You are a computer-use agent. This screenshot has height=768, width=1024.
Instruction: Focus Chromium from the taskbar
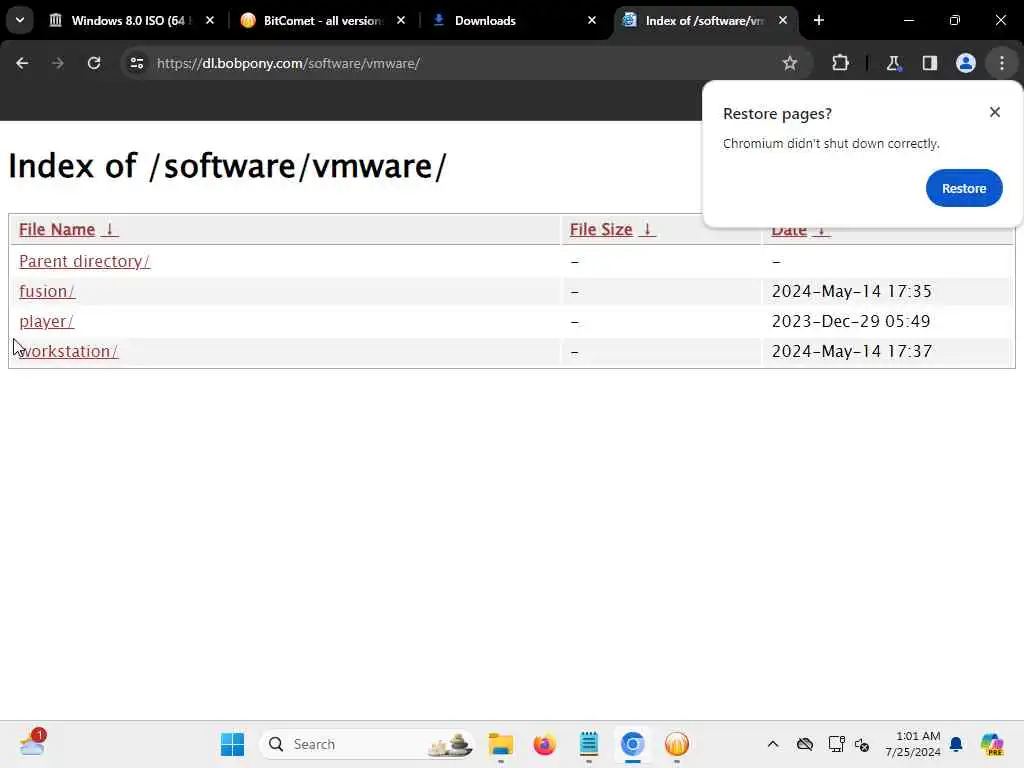point(632,744)
